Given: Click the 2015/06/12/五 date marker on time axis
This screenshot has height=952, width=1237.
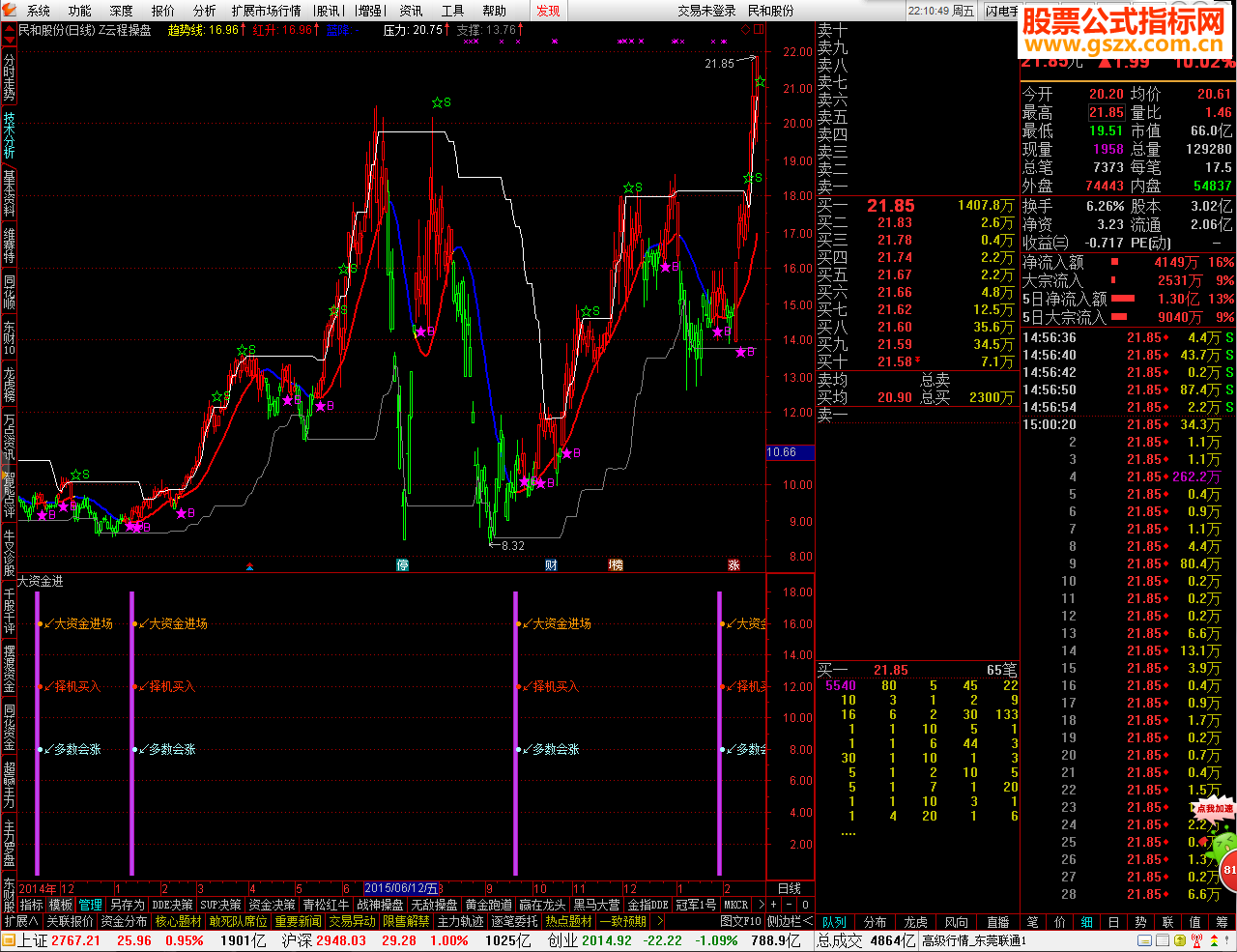Looking at the screenshot, I should (x=401, y=888).
